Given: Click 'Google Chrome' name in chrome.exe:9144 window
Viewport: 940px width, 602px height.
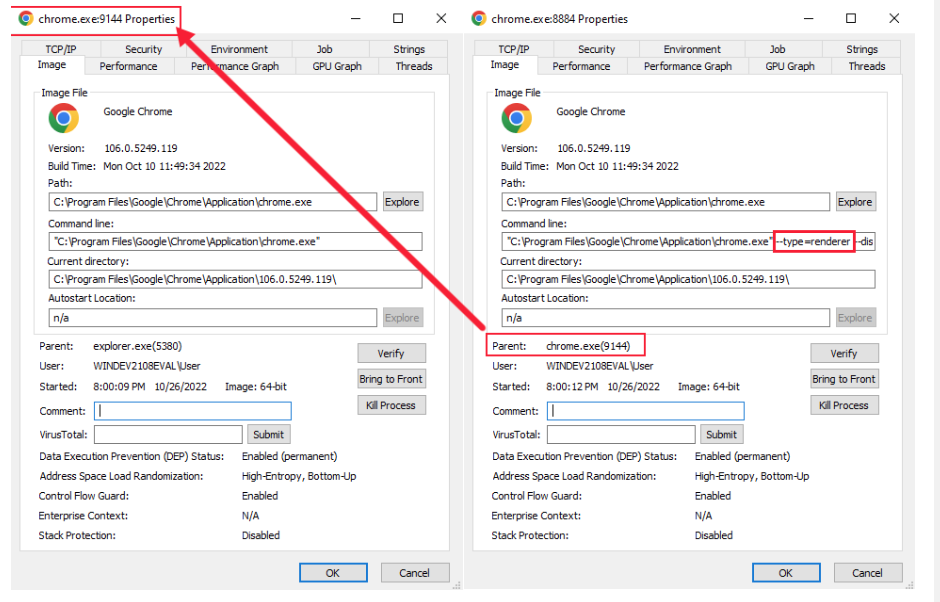Looking at the screenshot, I should pyautogui.click(x=138, y=112).
